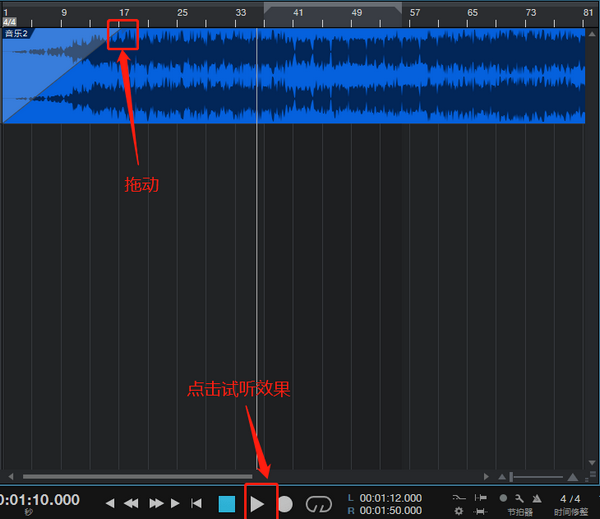The image size is (600, 519).
Task: Open the transport gear settings icon
Action: point(459,511)
